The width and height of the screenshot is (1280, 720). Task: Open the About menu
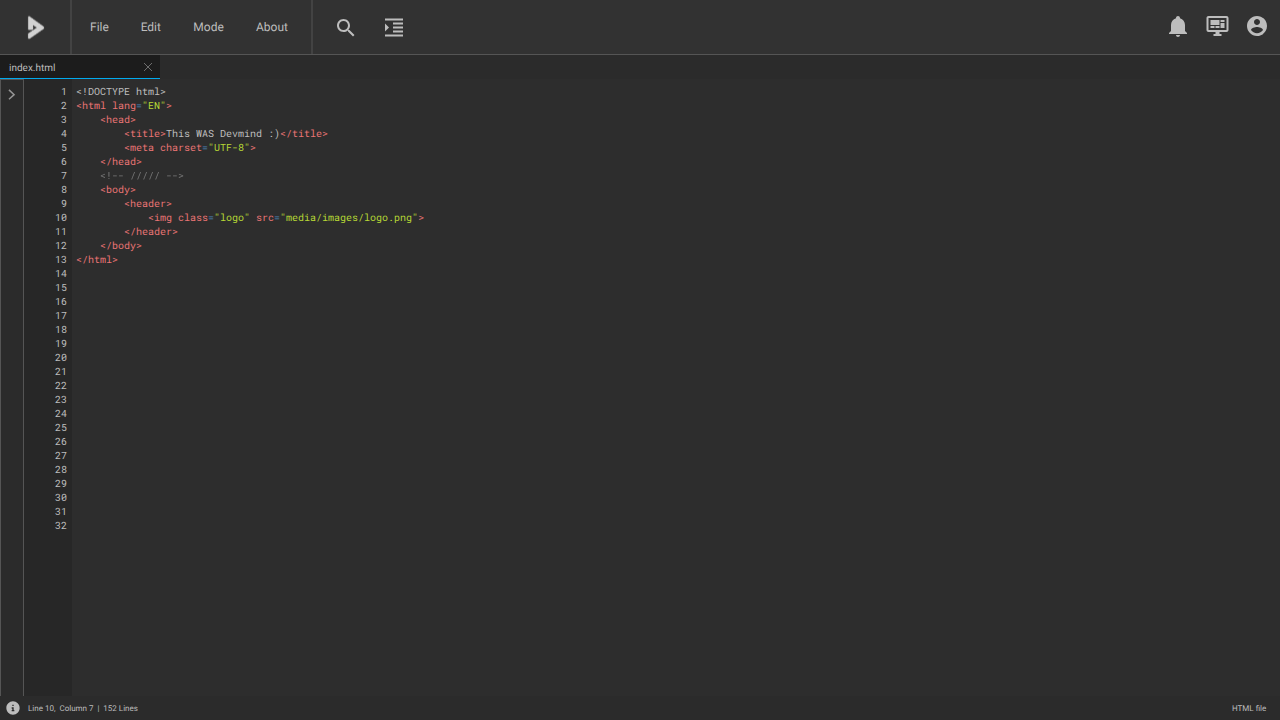272,27
